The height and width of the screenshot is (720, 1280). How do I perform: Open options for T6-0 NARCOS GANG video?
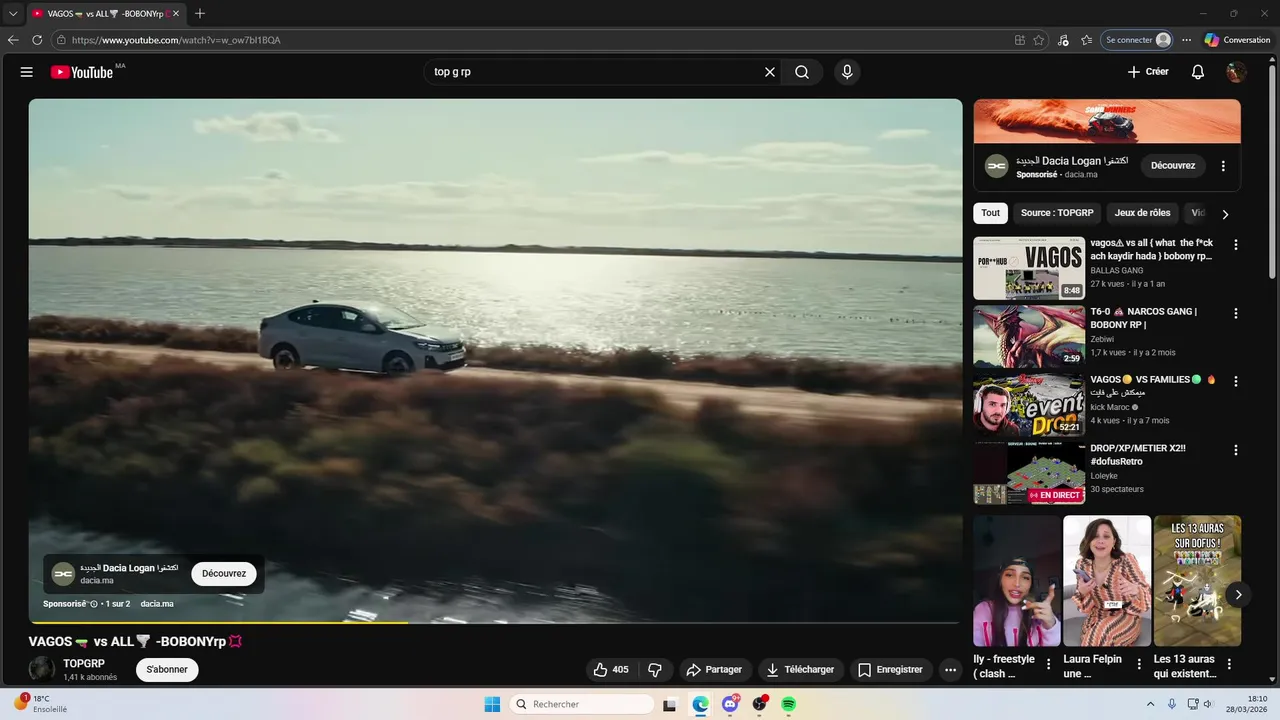(x=1235, y=313)
